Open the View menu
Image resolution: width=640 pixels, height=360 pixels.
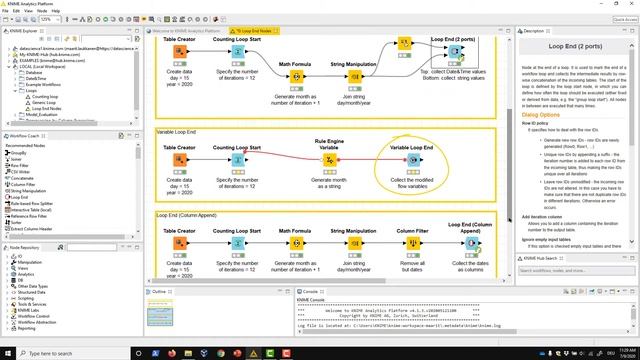pos(29,11)
